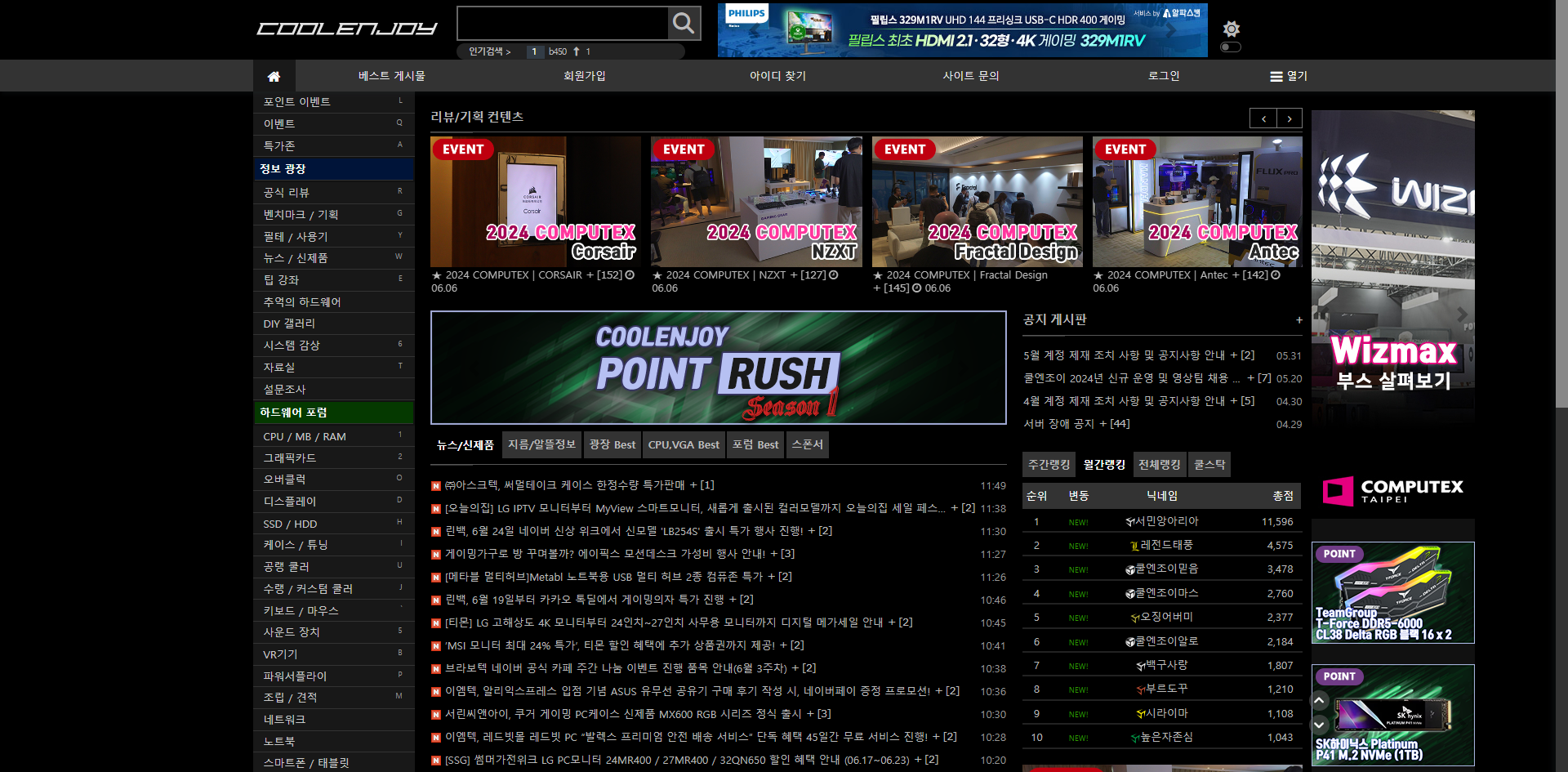
Task: Open 그래픽카드 forum in sidebar
Action: pyautogui.click(x=290, y=458)
